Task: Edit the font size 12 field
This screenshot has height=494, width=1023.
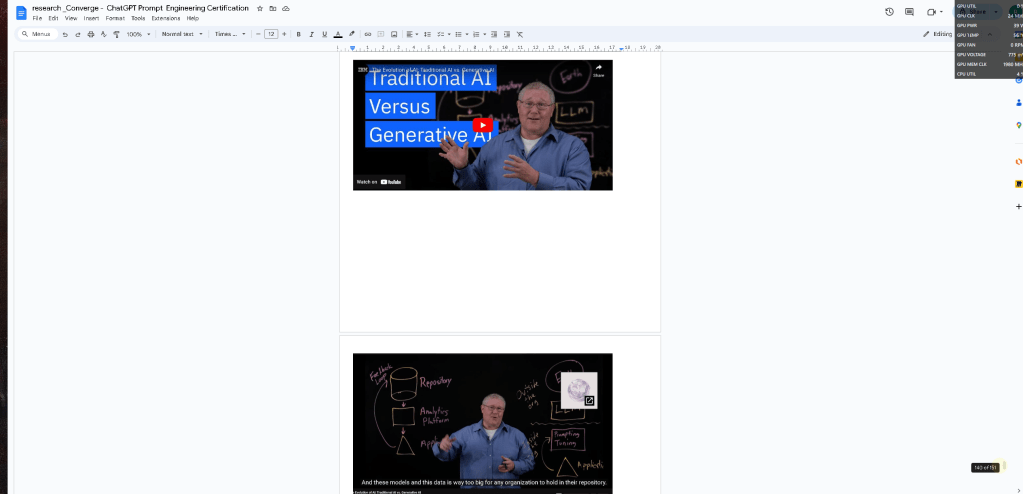Action: click(x=271, y=34)
